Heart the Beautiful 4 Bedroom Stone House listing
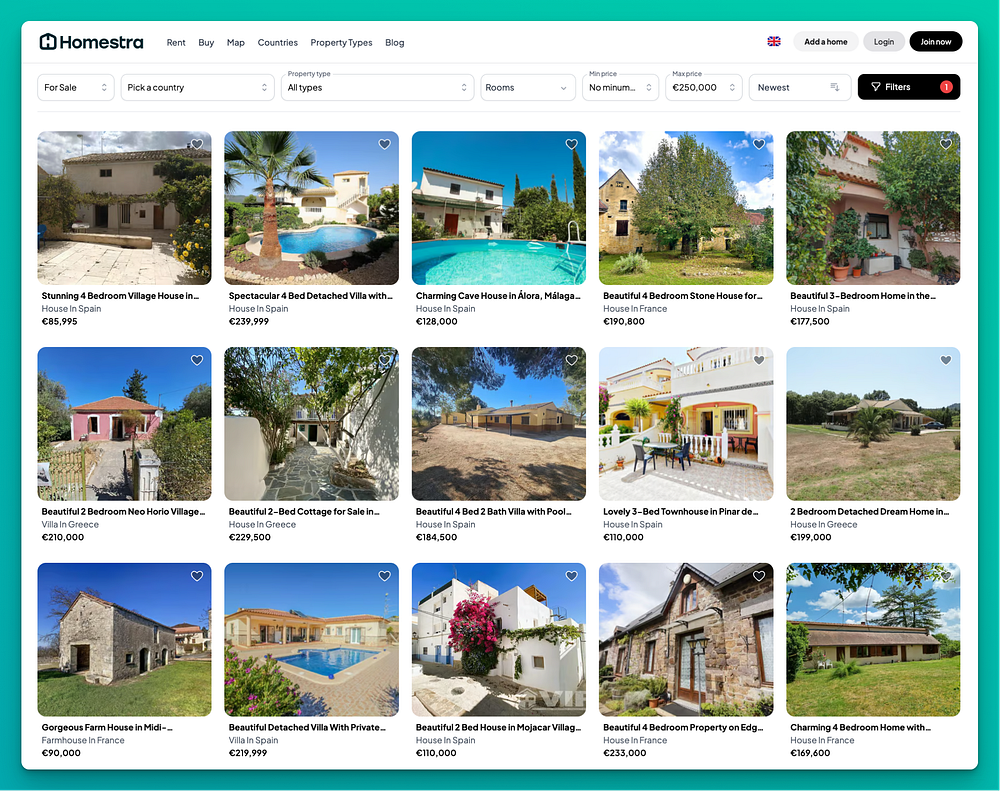 [759, 144]
